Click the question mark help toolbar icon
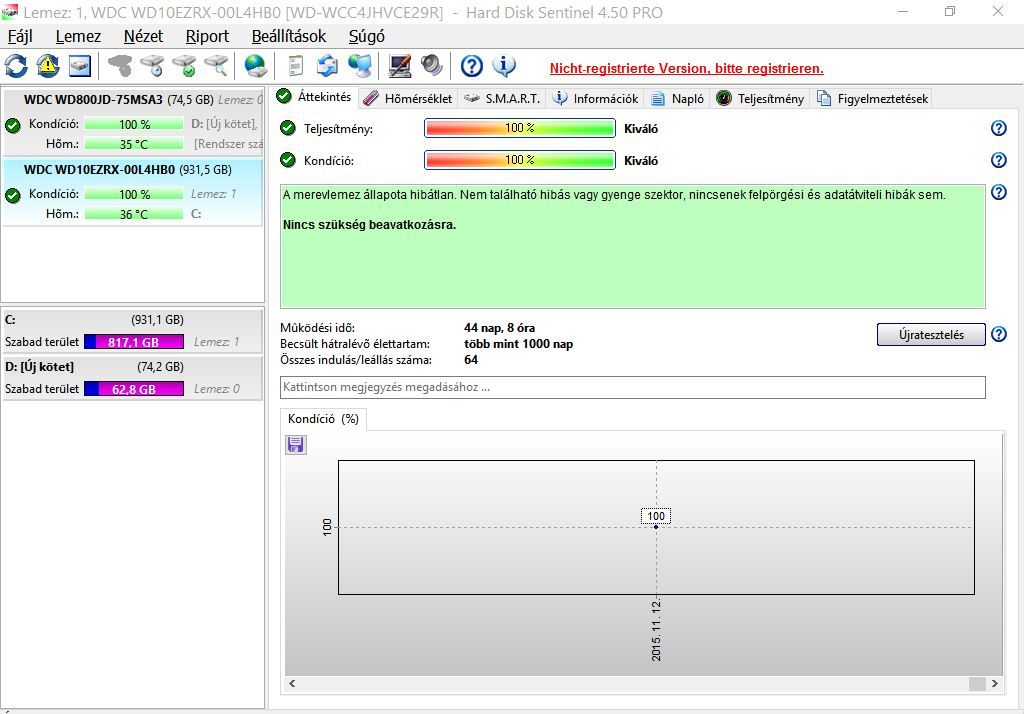This screenshot has width=1024, height=714. (x=472, y=66)
